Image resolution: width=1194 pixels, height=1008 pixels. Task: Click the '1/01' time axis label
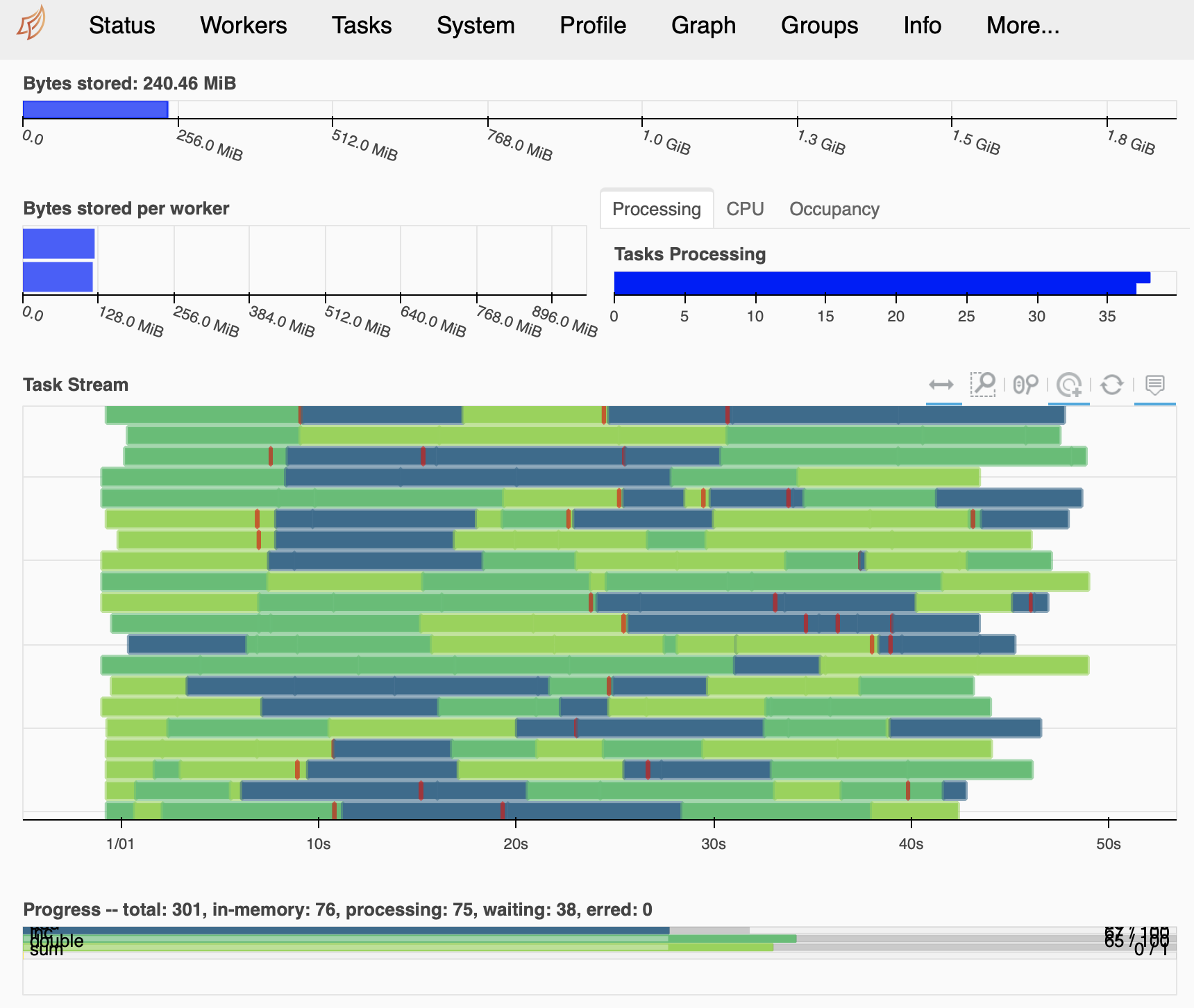coord(120,843)
